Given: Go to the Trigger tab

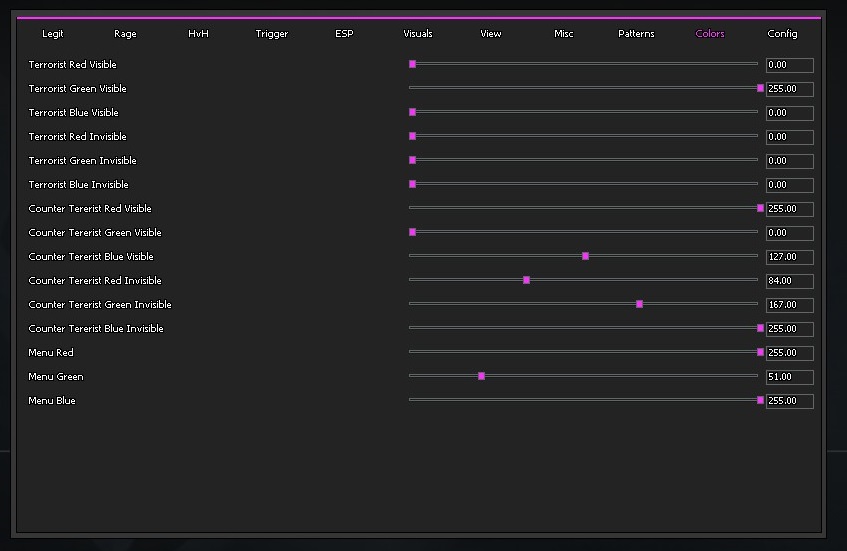Looking at the screenshot, I should (271, 34).
